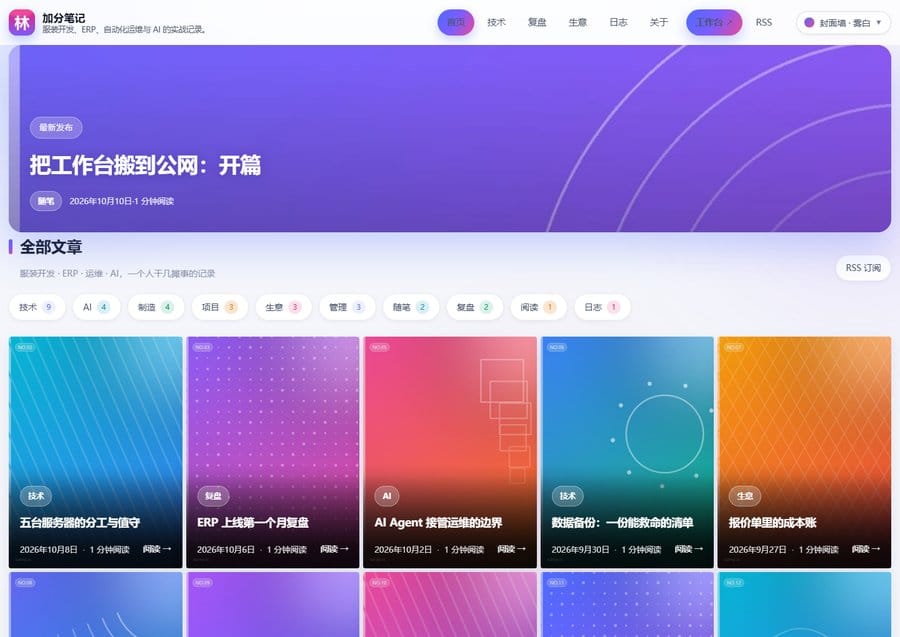The height and width of the screenshot is (637, 900).
Task: Open 生意 in the top navigation bar
Action: [x=578, y=22]
